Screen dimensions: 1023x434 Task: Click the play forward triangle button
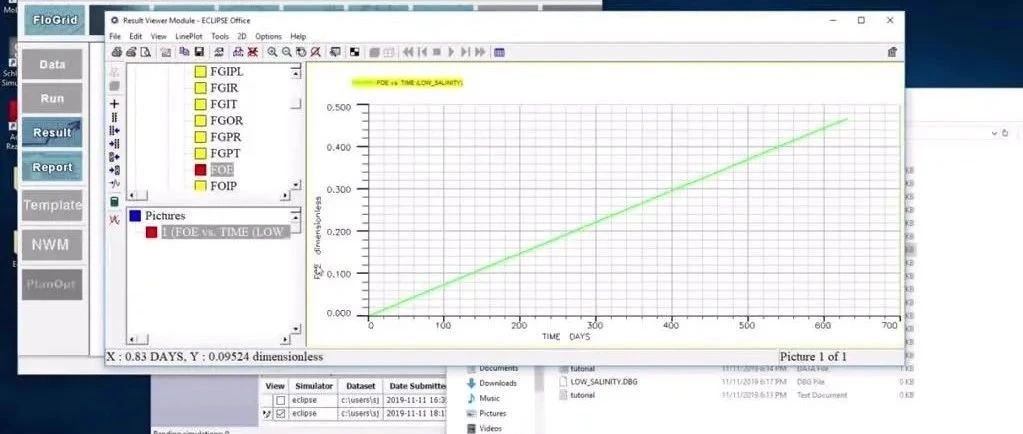pos(451,52)
